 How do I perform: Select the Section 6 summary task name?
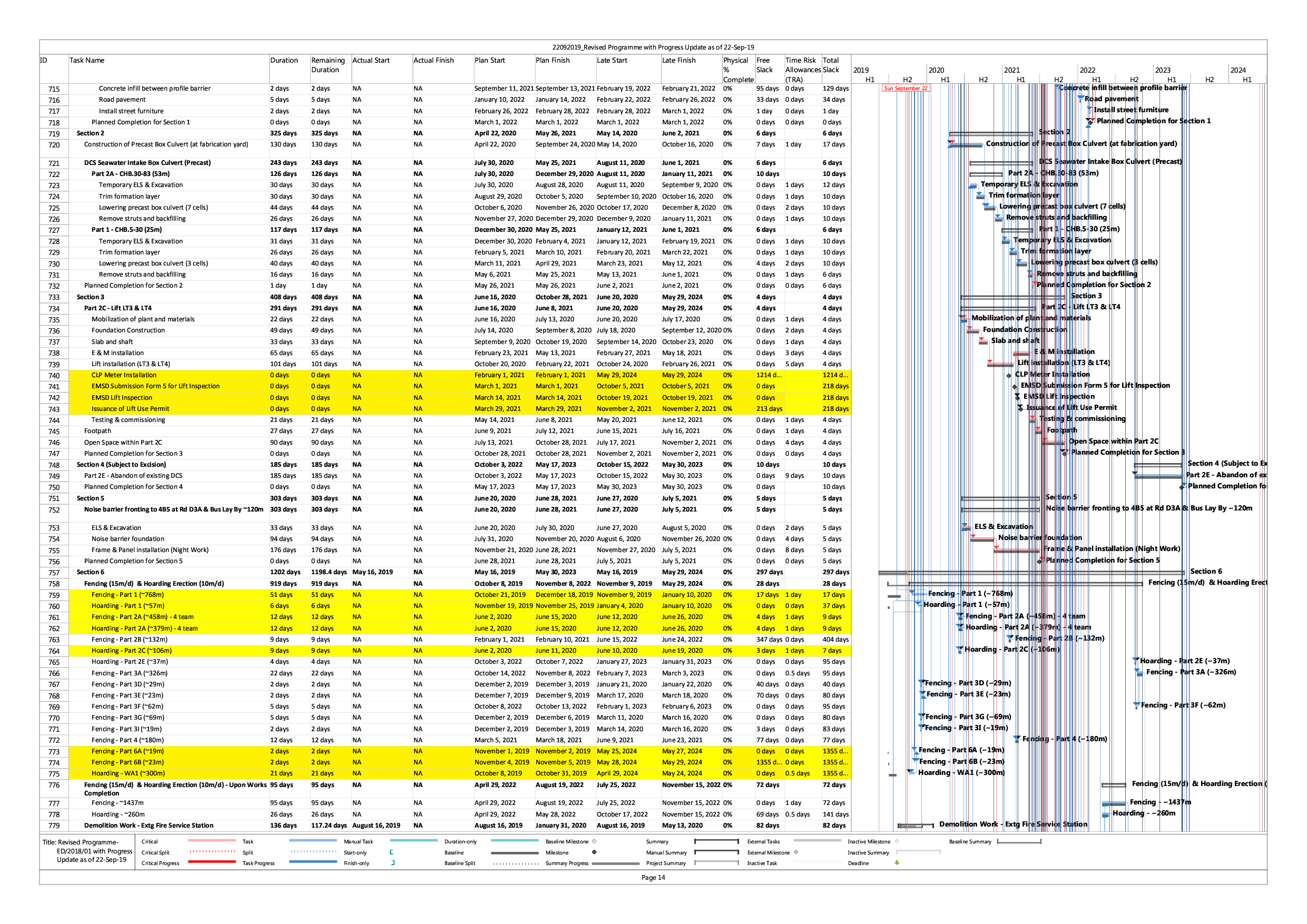click(x=91, y=572)
